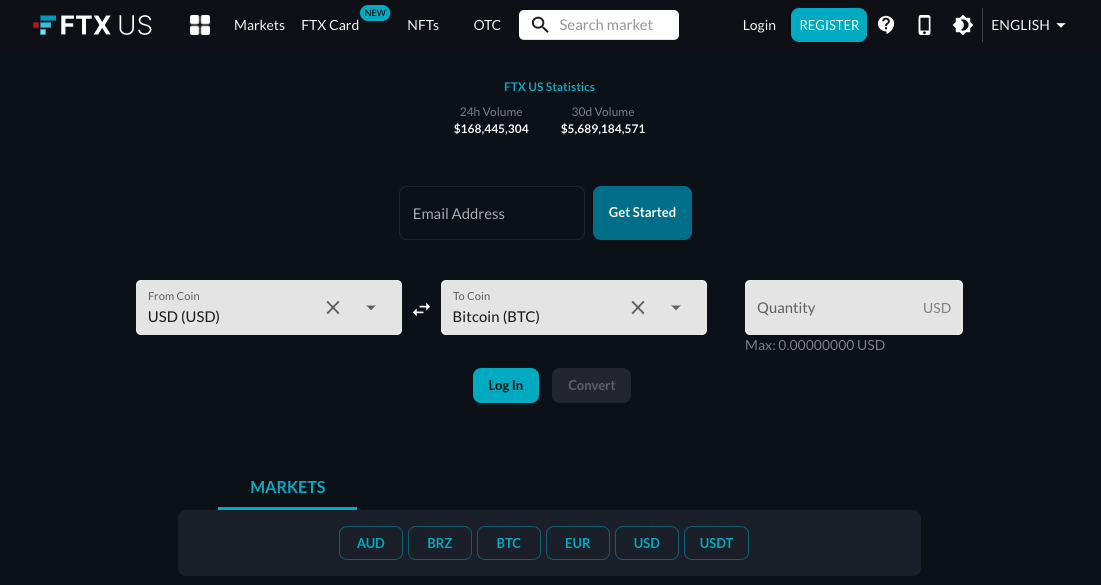Viewport: 1101px width, 585px height.
Task: Click the swap coins arrow icon
Action: click(421, 308)
